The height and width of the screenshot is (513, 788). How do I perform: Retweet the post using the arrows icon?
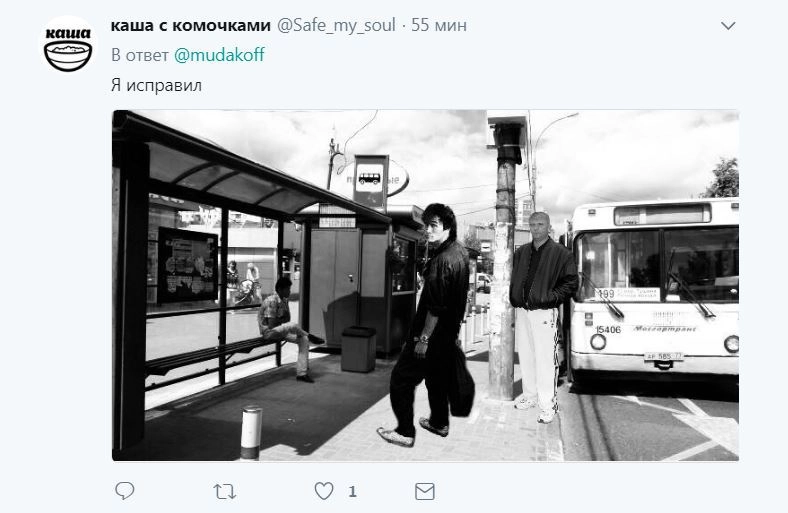[x=224, y=491]
